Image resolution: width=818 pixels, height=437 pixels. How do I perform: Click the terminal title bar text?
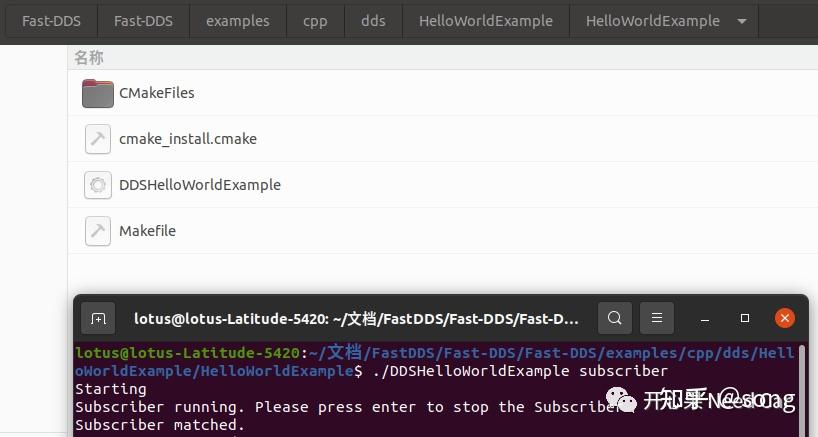356,319
